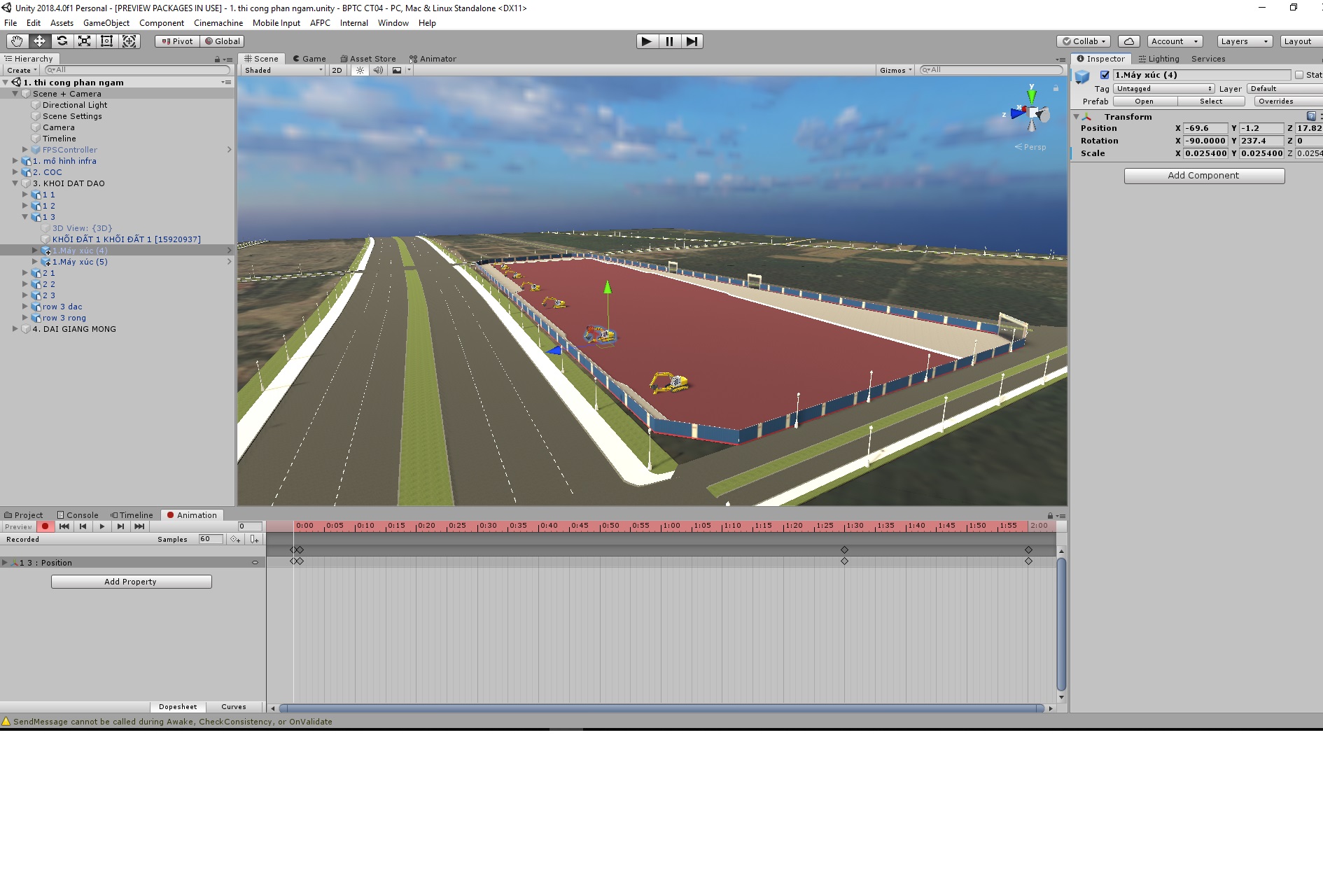Toggle Pivot handle position mode

pyautogui.click(x=177, y=41)
